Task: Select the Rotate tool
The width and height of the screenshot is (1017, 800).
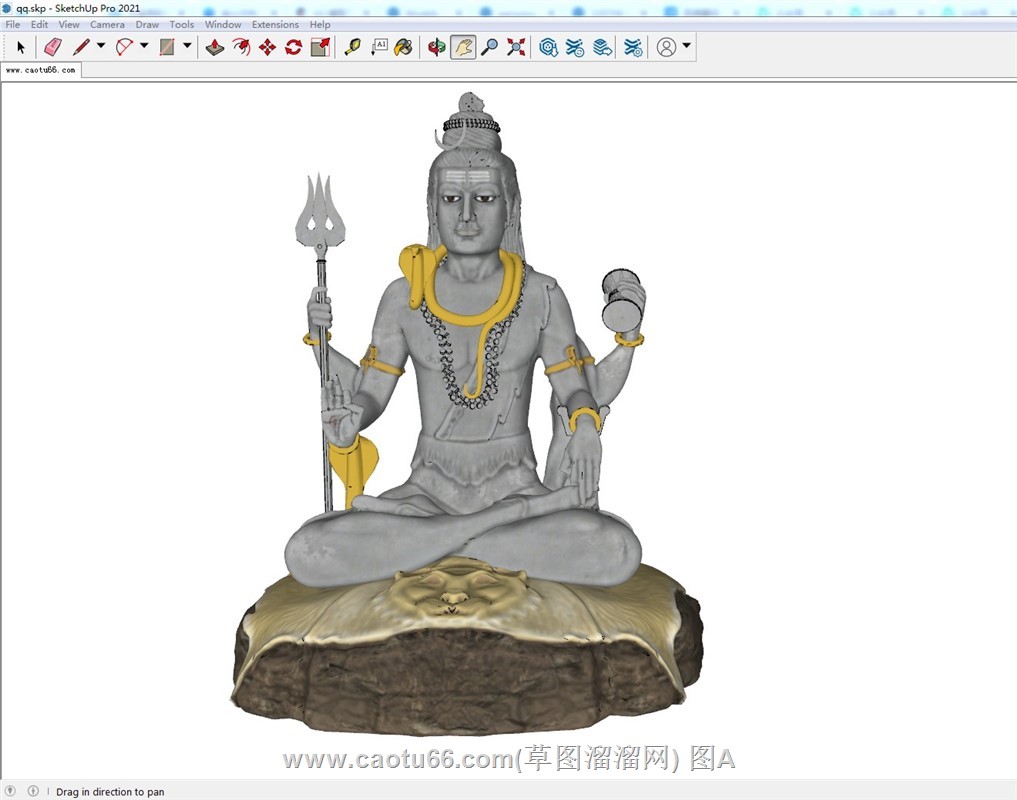Action: pyautogui.click(x=294, y=47)
